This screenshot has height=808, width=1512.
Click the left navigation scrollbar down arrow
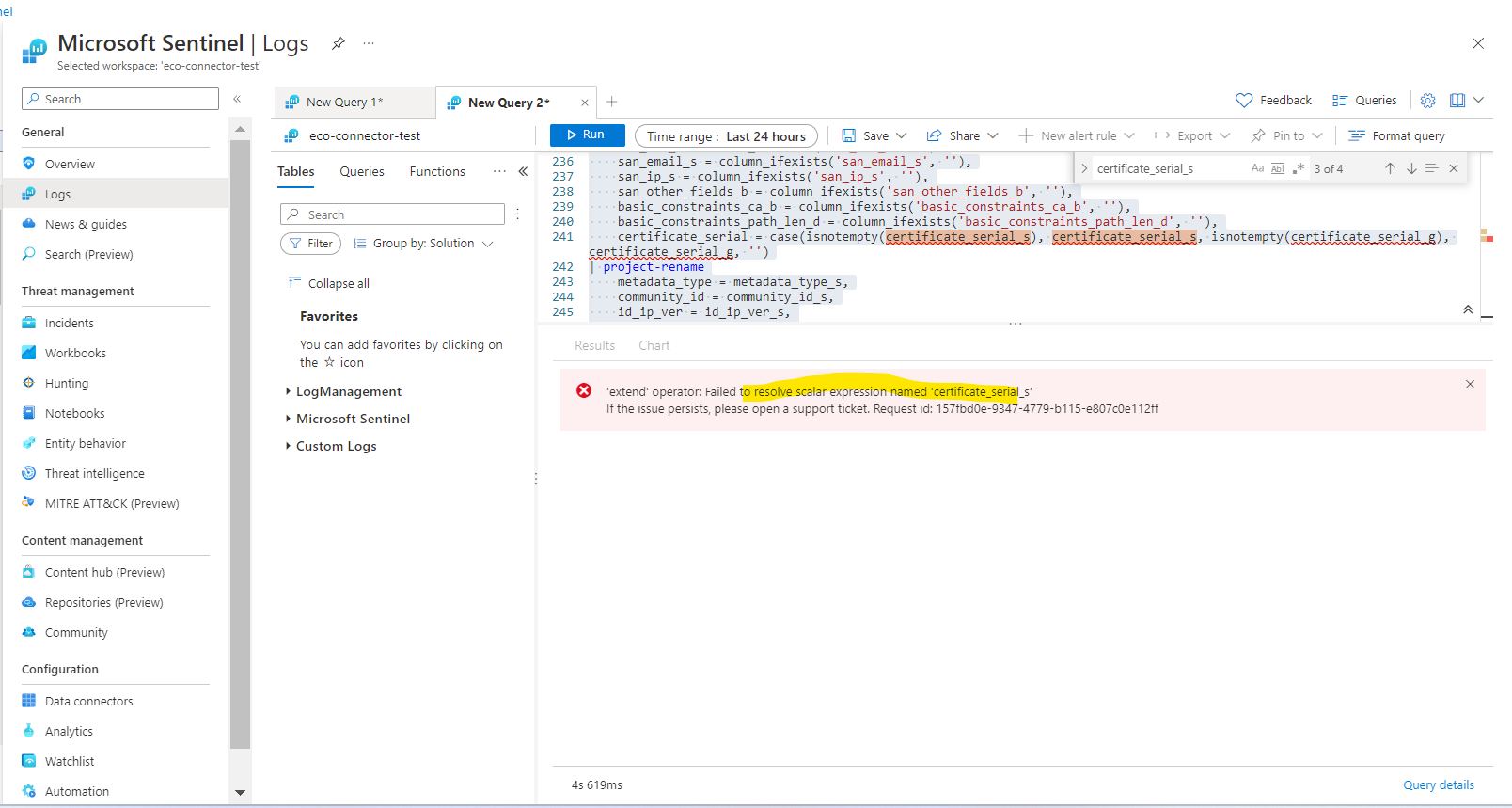(x=240, y=793)
